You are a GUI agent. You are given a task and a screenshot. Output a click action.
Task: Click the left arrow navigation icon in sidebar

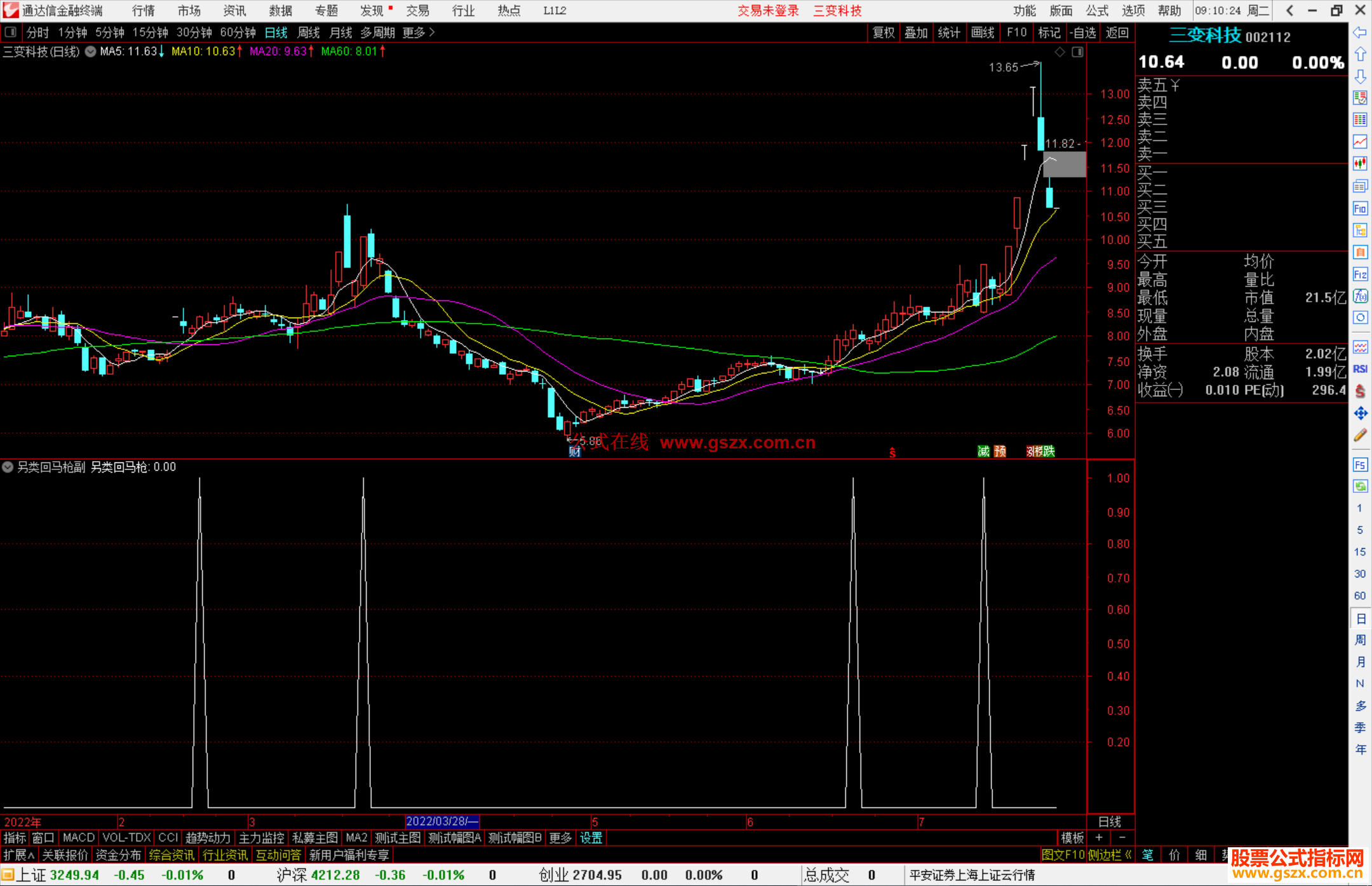point(1360,32)
